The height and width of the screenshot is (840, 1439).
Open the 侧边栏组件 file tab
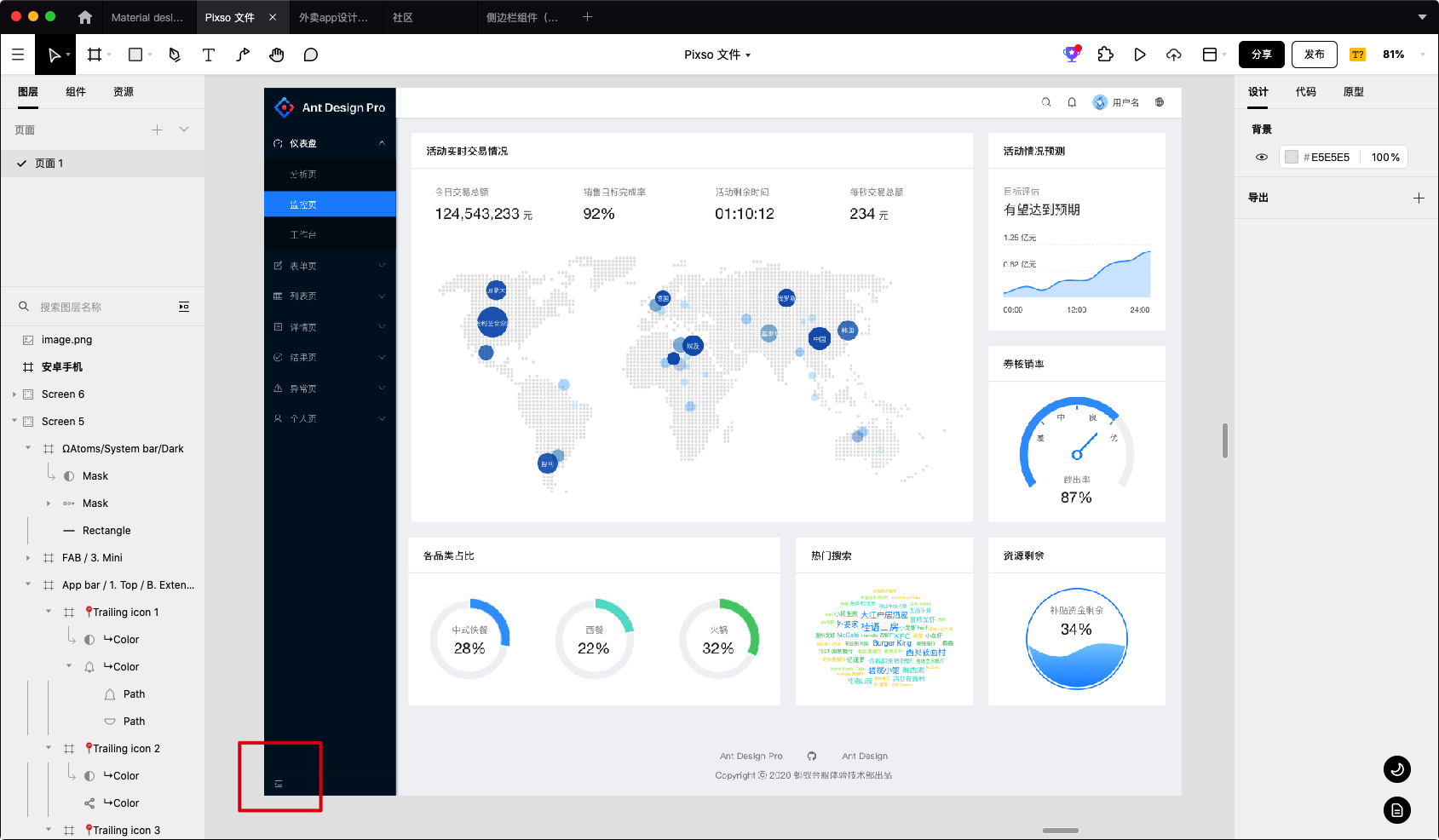[522, 17]
